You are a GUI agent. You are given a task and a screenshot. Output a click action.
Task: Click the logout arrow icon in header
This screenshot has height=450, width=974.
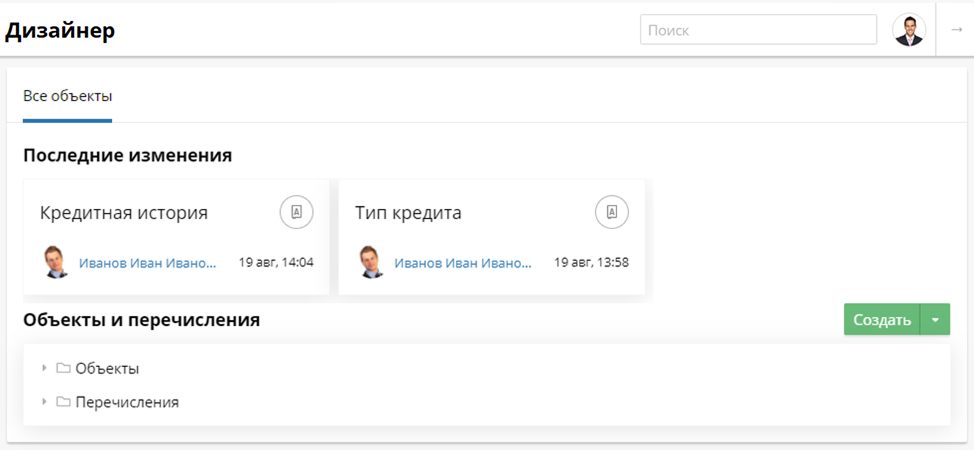click(956, 30)
